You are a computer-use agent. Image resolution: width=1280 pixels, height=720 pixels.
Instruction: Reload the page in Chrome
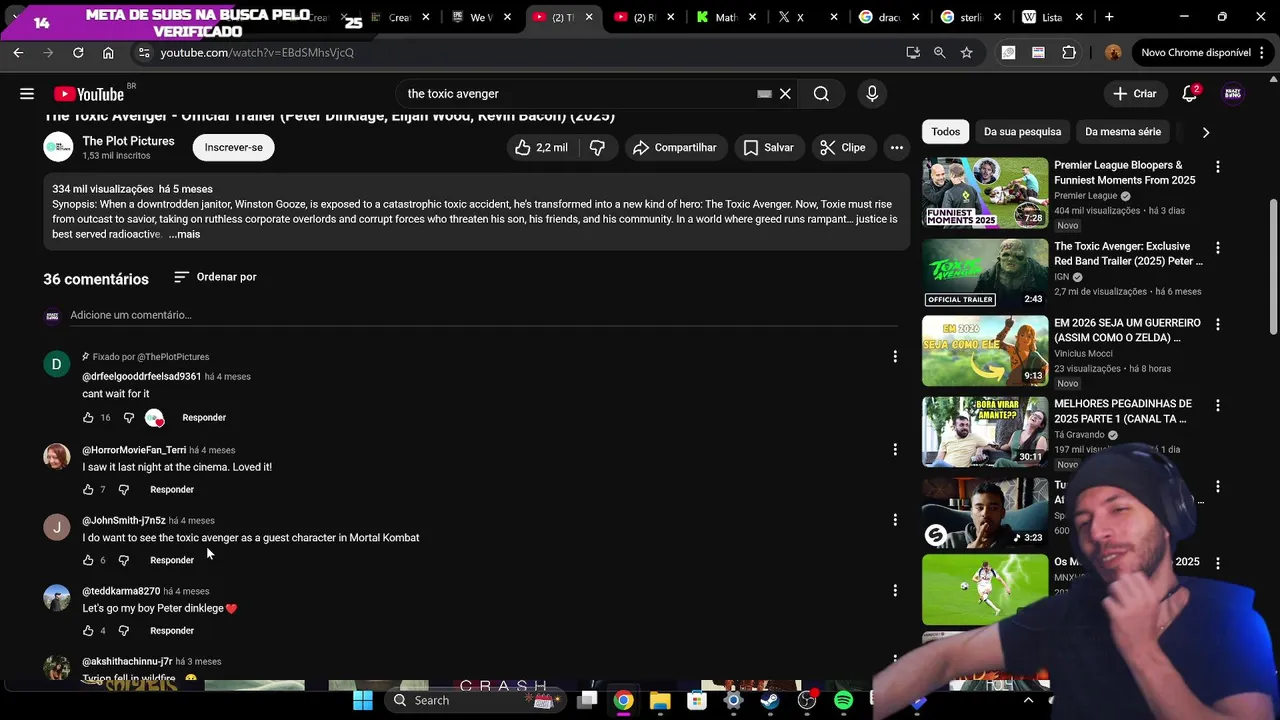[x=78, y=52]
